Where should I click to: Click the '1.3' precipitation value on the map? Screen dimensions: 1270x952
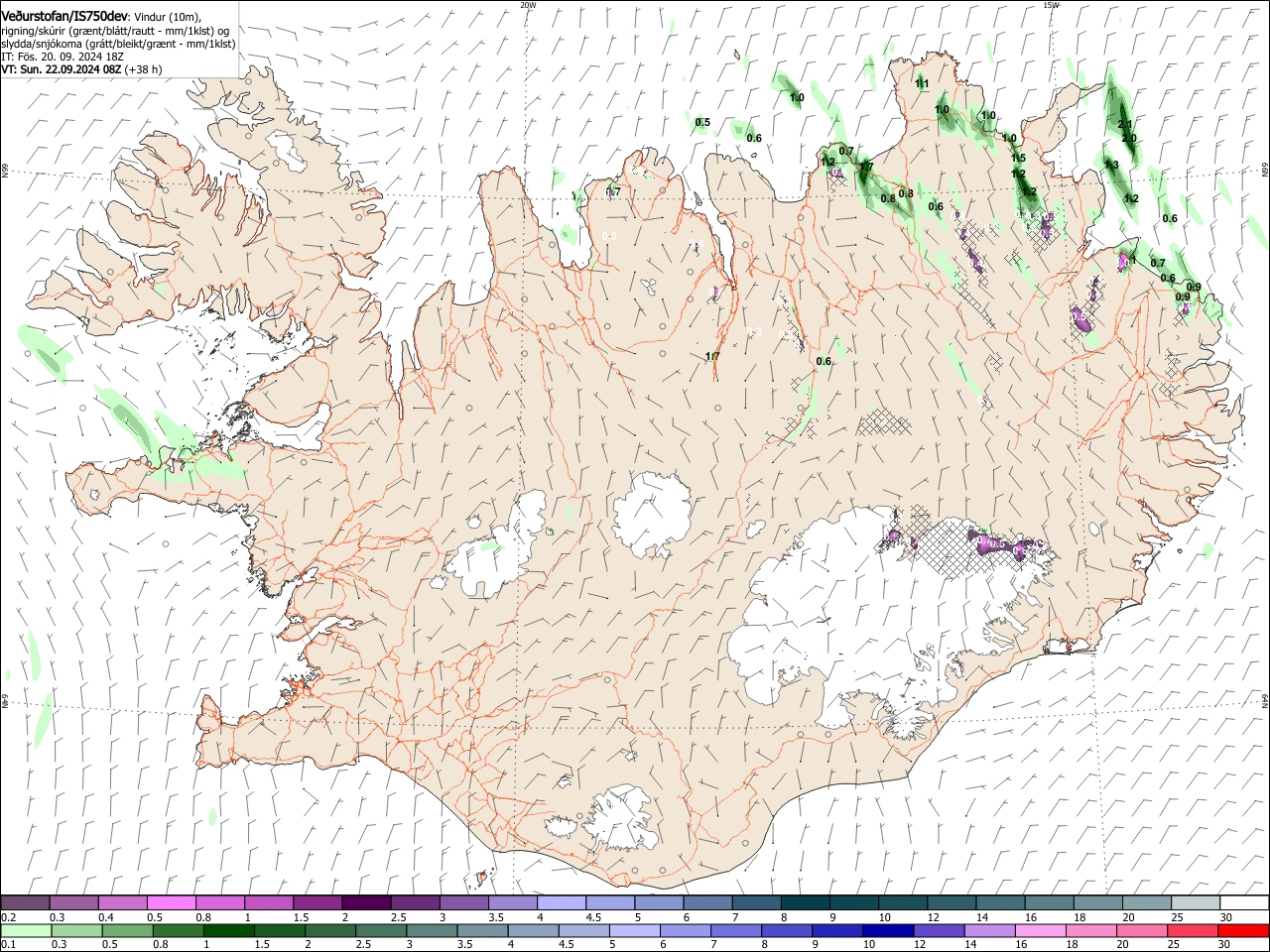pos(1111,165)
